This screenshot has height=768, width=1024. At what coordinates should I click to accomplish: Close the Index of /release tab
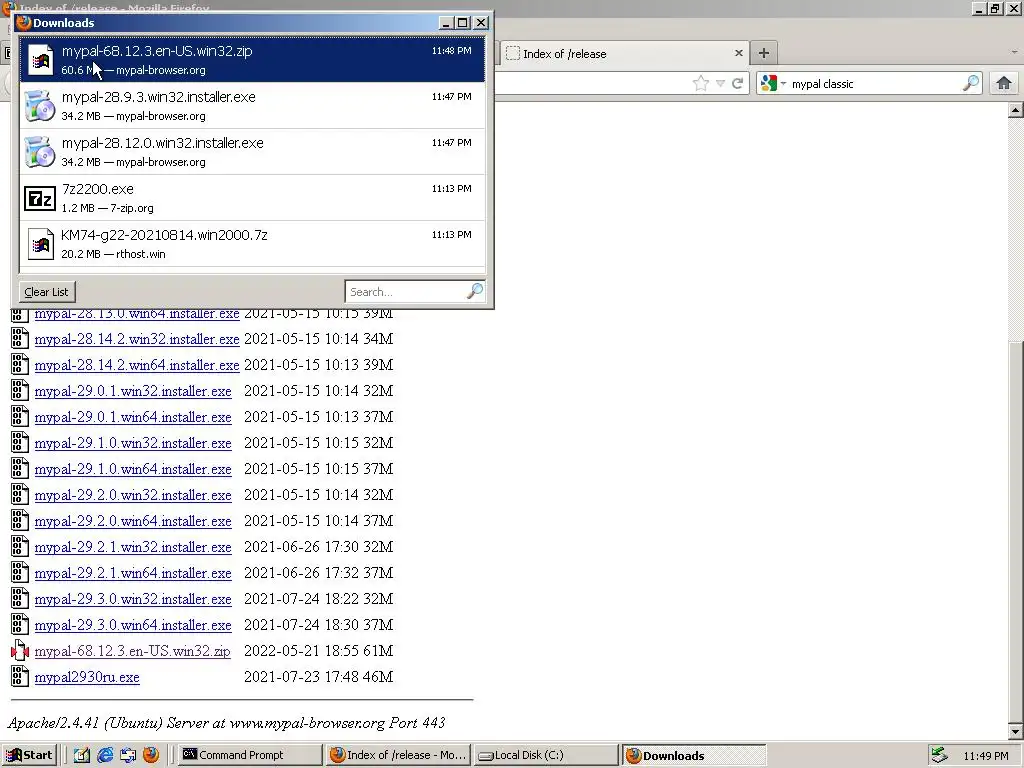(x=739, y=53)
